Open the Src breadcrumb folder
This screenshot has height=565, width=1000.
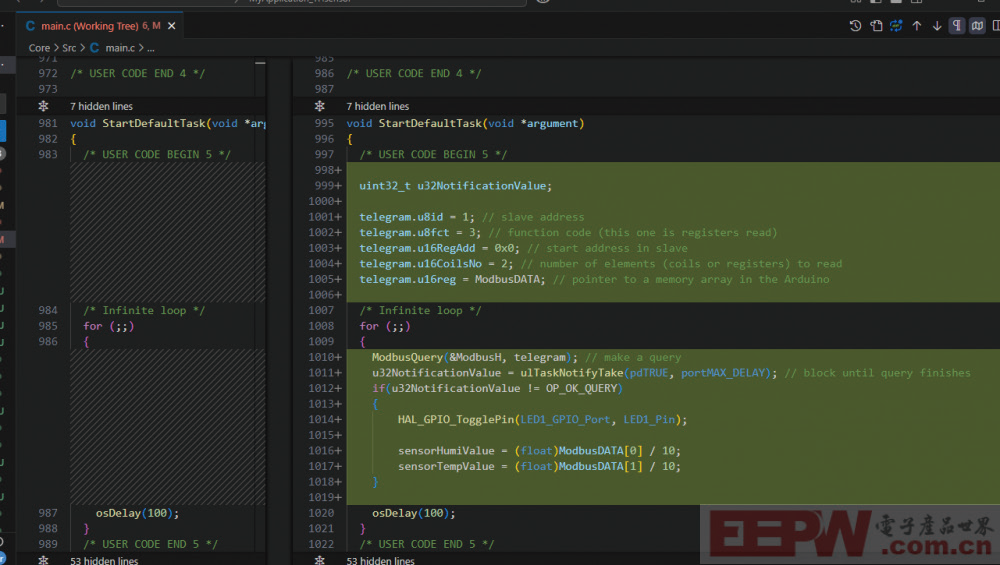click(69, 48)
